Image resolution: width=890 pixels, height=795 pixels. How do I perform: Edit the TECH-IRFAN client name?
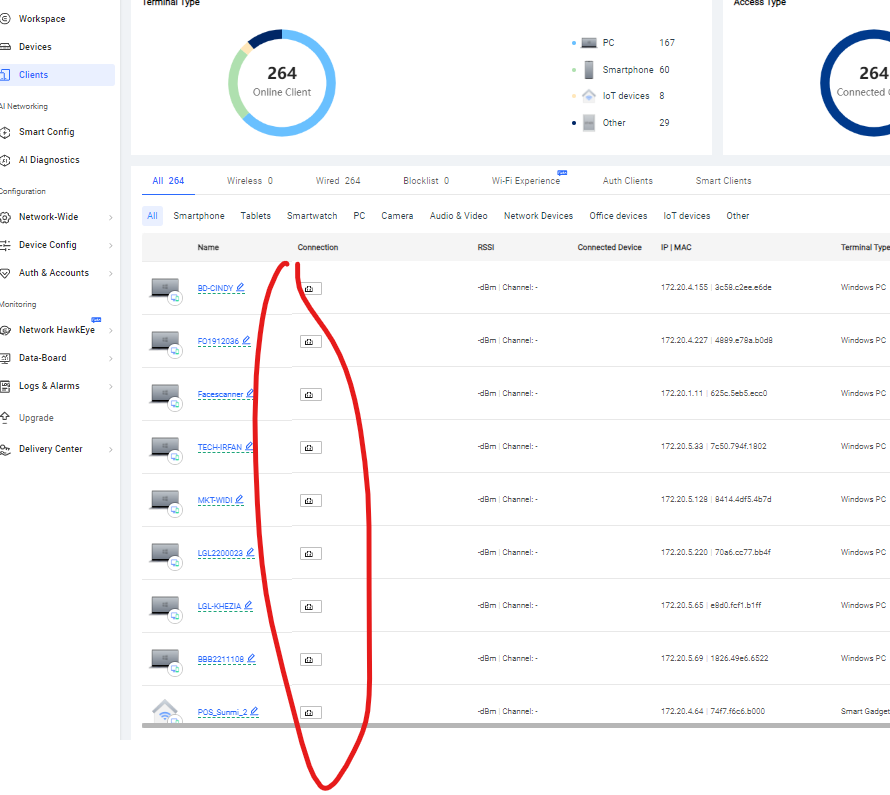[x=249, y=447]
